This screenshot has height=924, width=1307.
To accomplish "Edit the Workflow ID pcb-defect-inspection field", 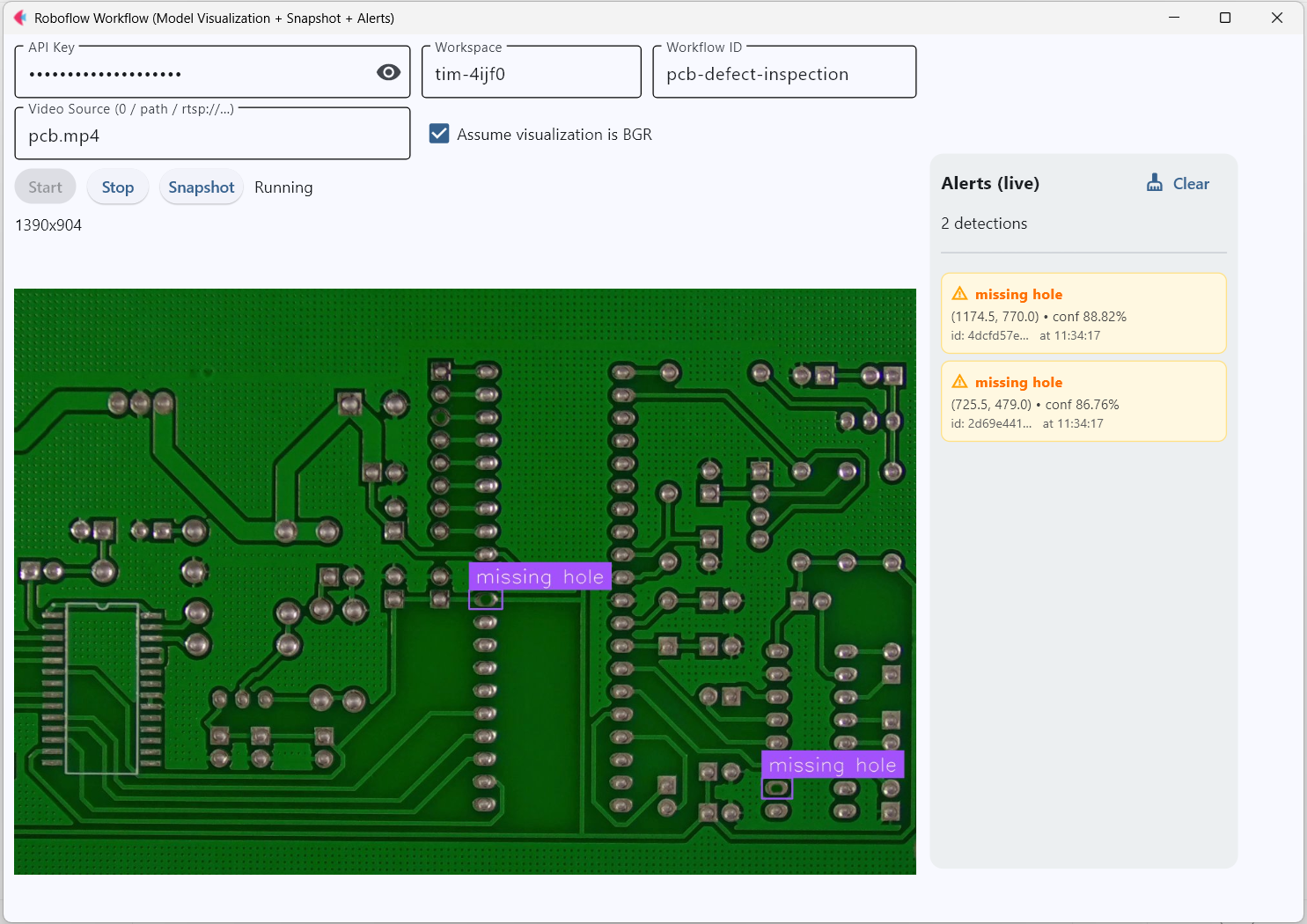I will tap(783, 74).
